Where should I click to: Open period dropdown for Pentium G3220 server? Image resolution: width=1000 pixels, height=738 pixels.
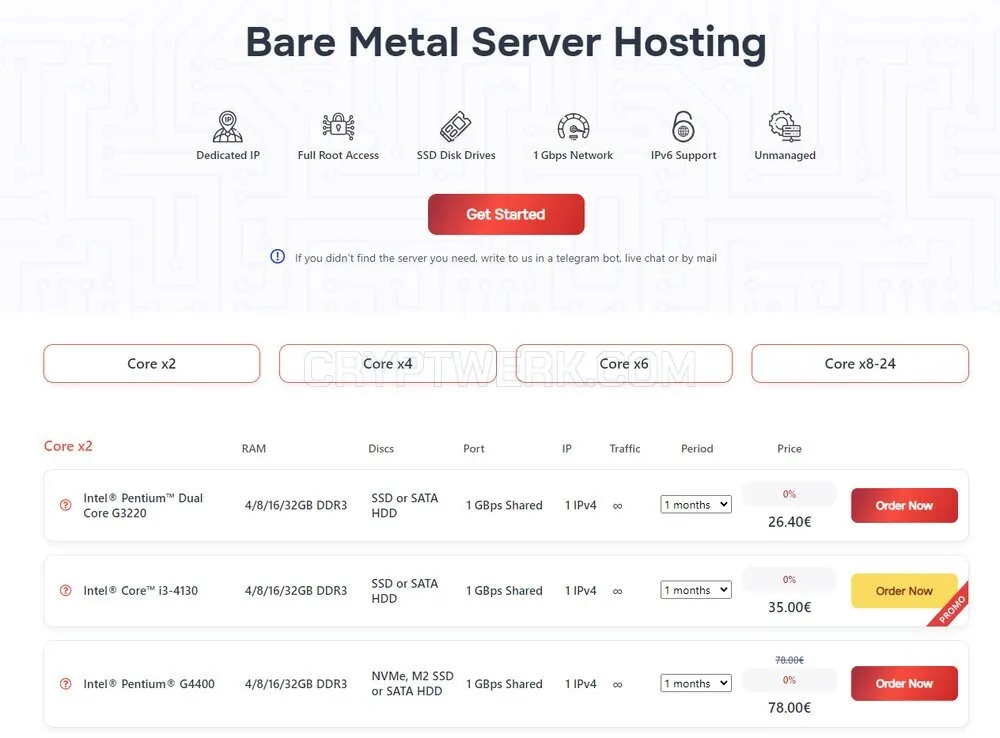(696, 505)
